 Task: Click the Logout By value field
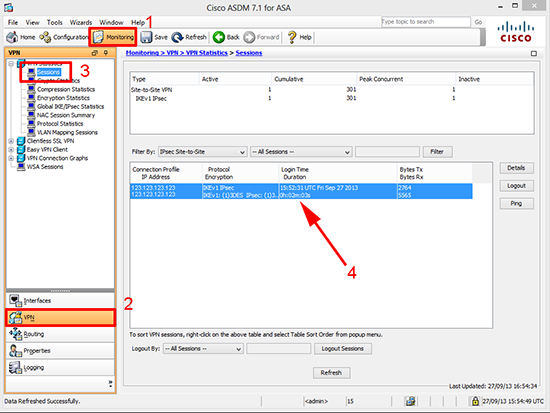point(278,349)
